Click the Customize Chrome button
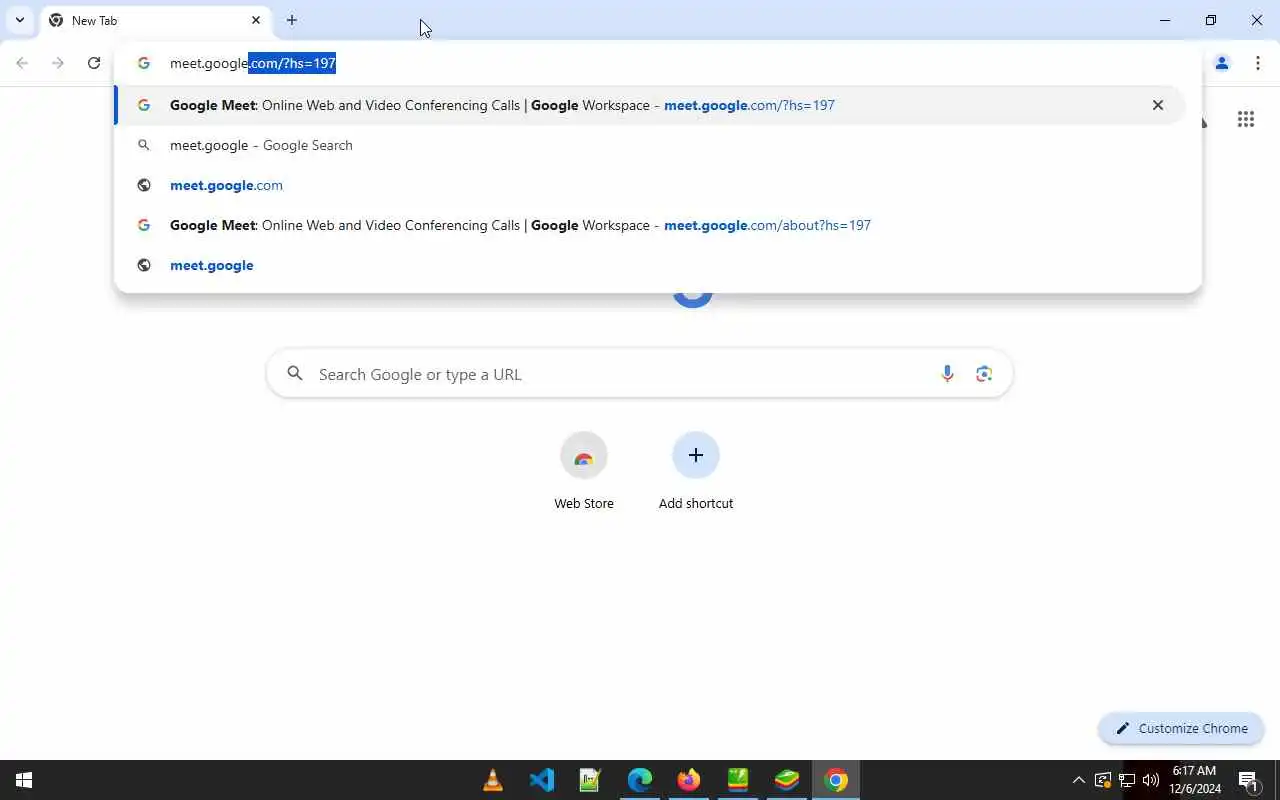The height and width of the screenshot is (800, 1280). pos(1182,728)
